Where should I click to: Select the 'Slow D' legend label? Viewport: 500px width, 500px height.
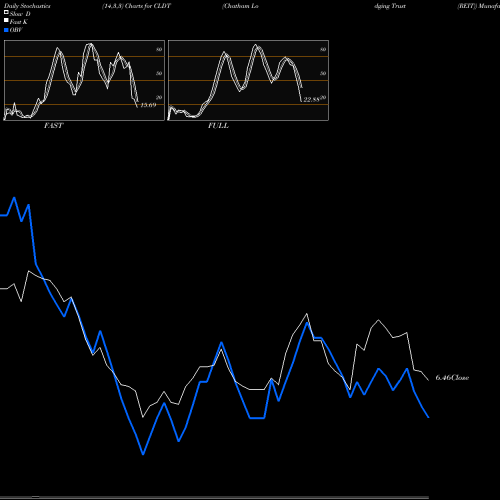point(20,14)
